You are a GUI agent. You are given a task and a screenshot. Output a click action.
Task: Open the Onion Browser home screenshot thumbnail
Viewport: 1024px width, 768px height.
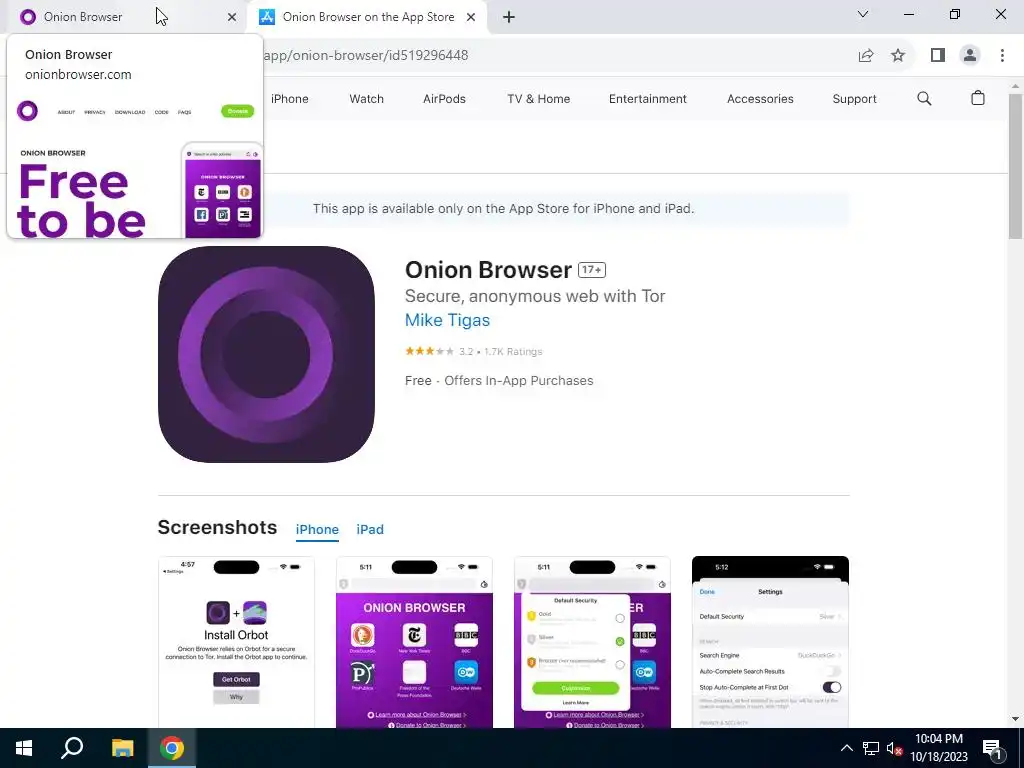[x=414, y=642]
